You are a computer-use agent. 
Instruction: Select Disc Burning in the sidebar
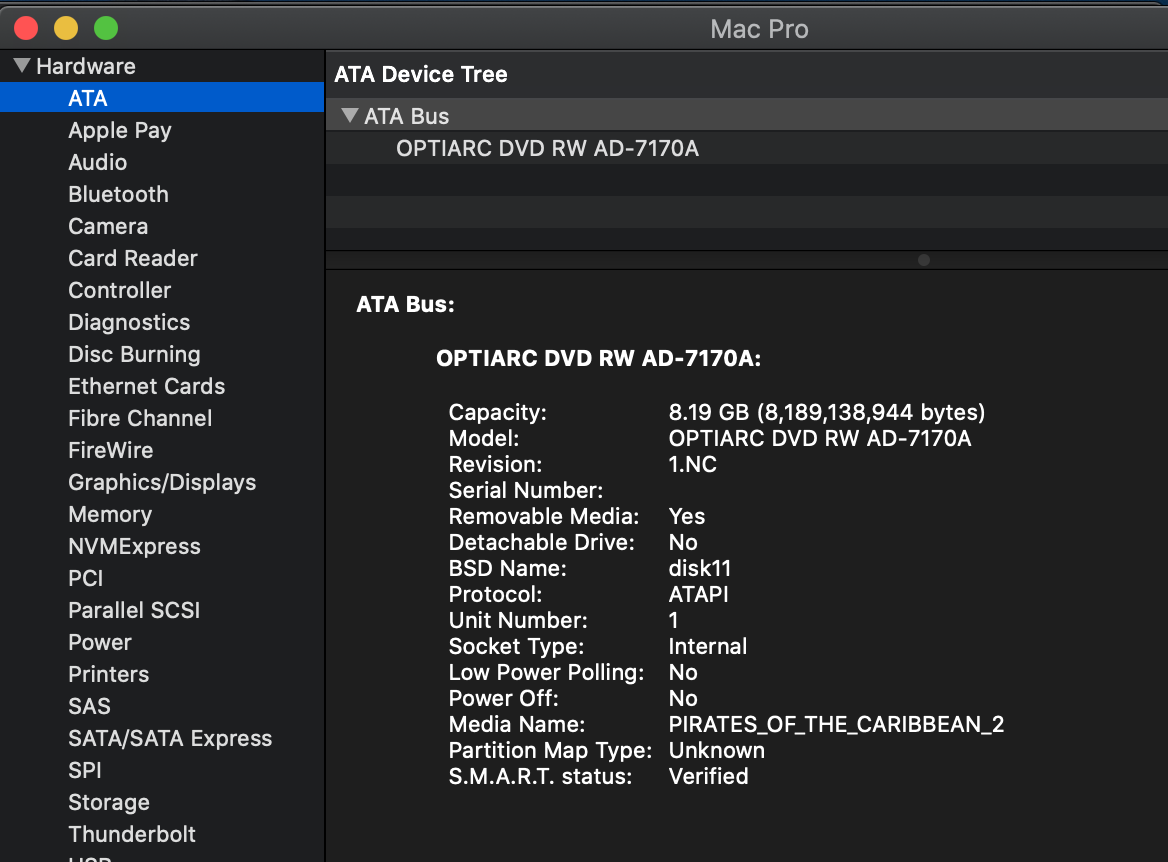pos(134,354)
